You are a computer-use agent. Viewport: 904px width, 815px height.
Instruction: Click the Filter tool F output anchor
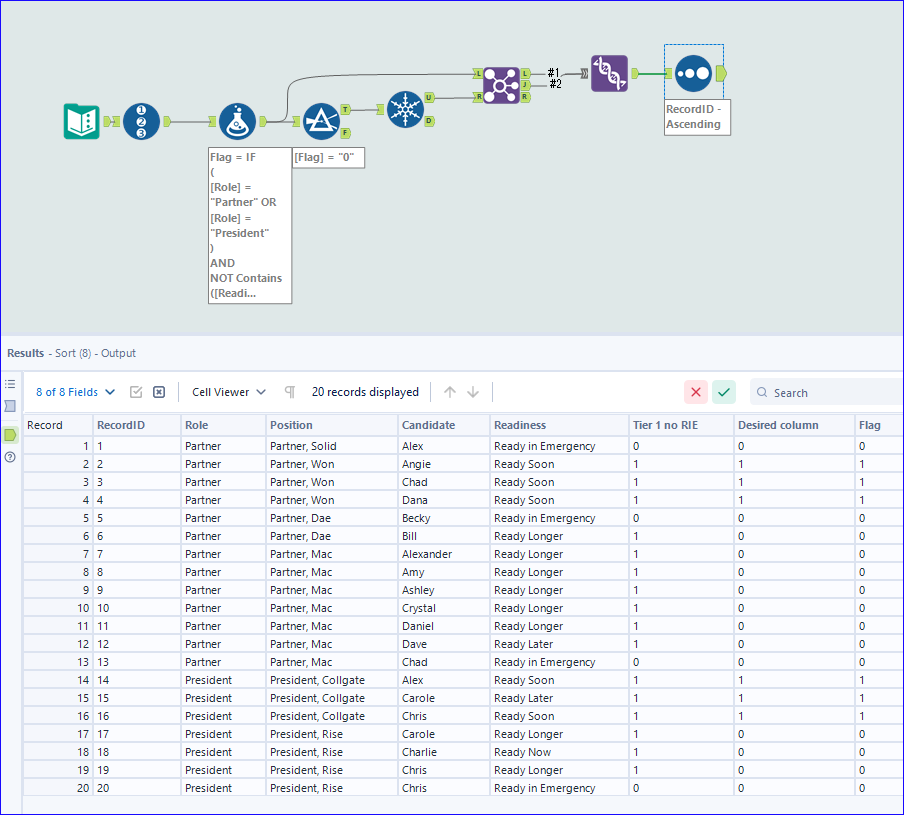pos(345,133)
